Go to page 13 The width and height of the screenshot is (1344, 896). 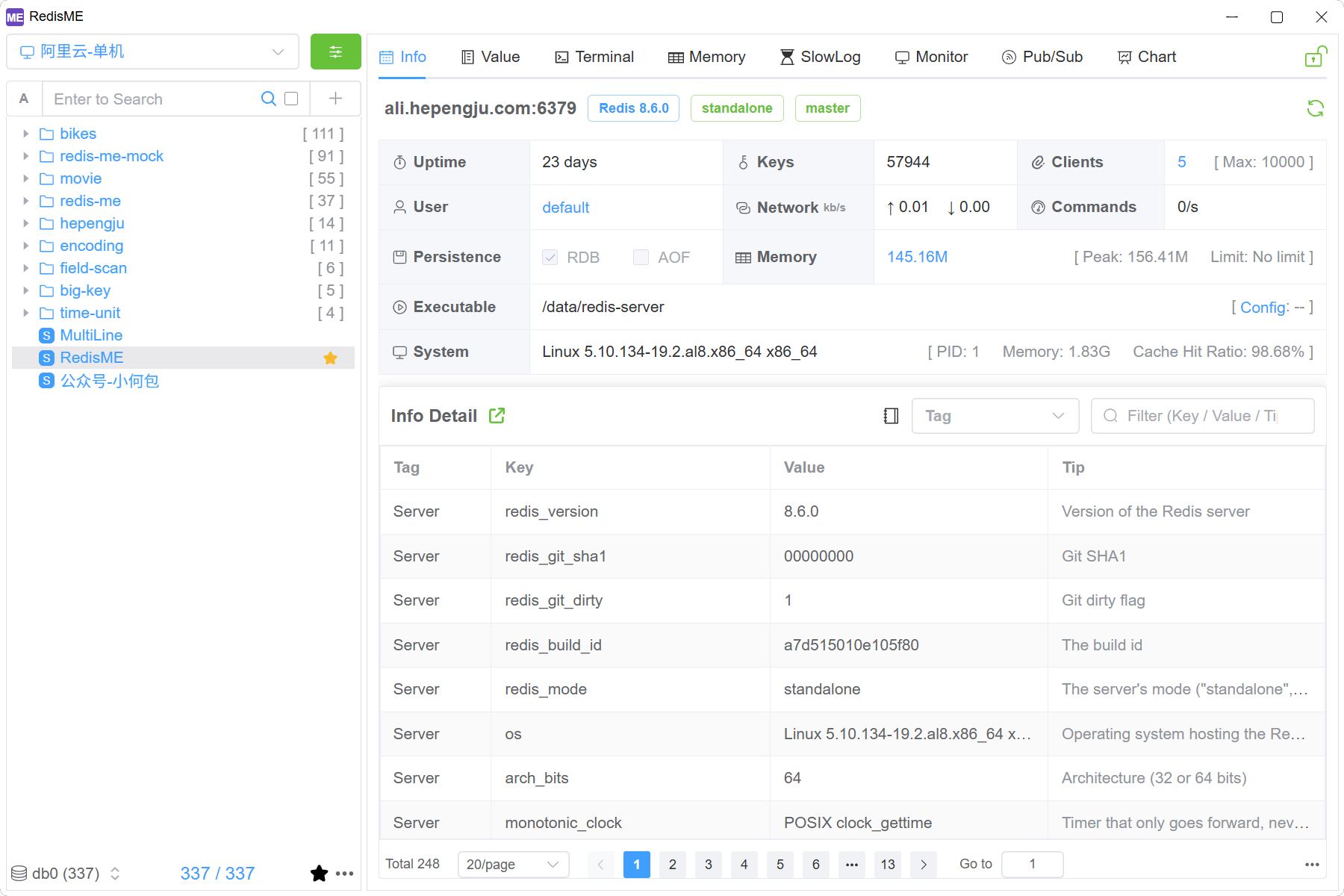point(888,865)
